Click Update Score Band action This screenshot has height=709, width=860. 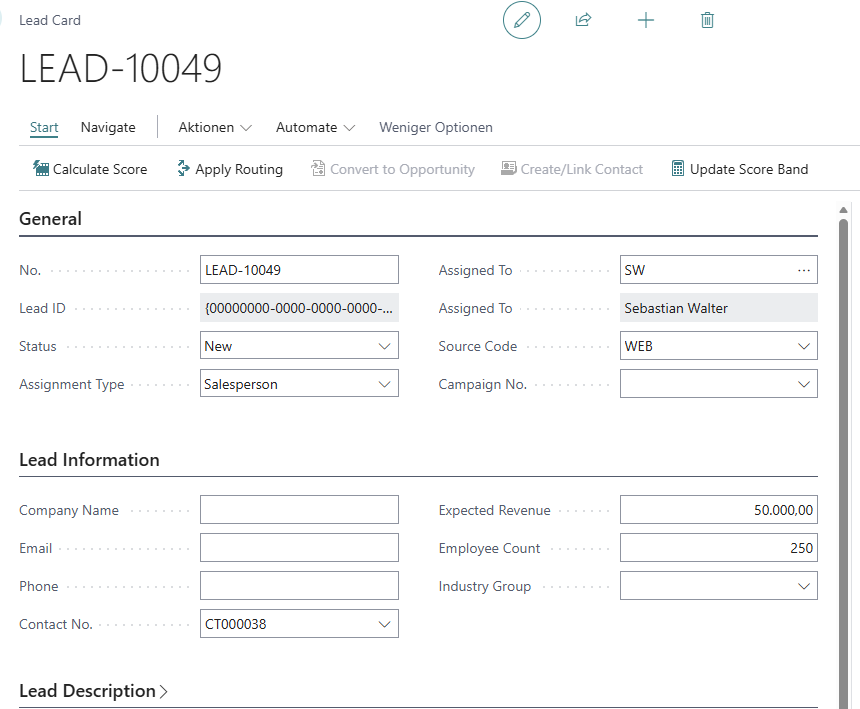click(x=739, y=169)
